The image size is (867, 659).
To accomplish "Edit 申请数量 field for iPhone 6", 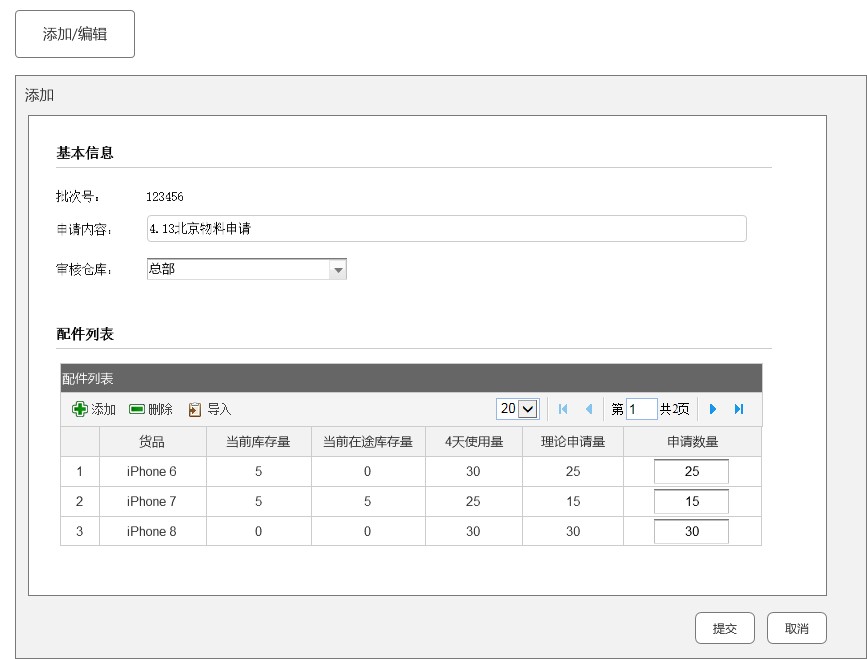I will click(x=691, y=472).
